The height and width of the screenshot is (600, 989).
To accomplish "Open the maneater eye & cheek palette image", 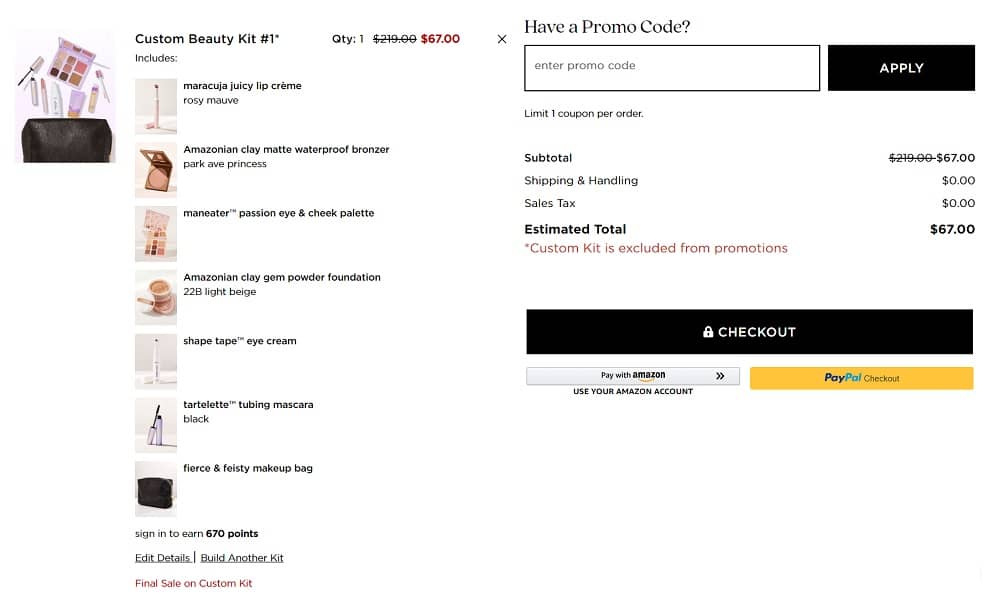I will click(x=156, y=234).
